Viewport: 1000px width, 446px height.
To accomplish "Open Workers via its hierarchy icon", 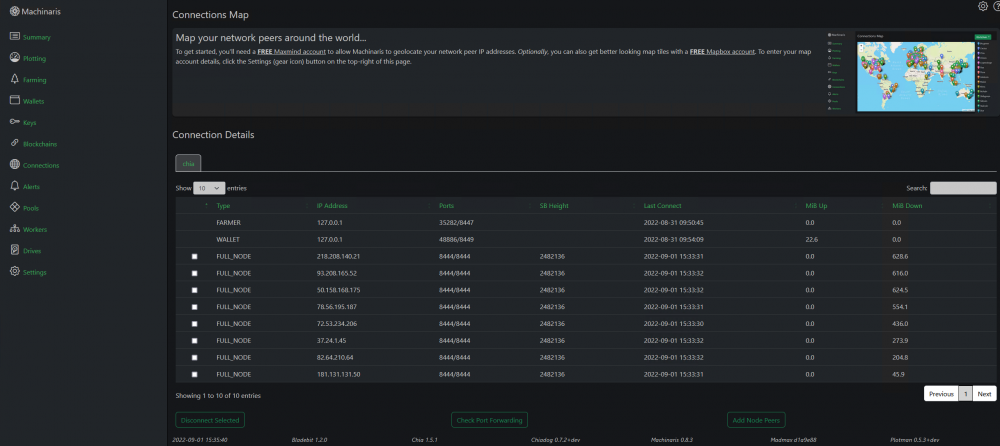I will [x=15, y=228].
